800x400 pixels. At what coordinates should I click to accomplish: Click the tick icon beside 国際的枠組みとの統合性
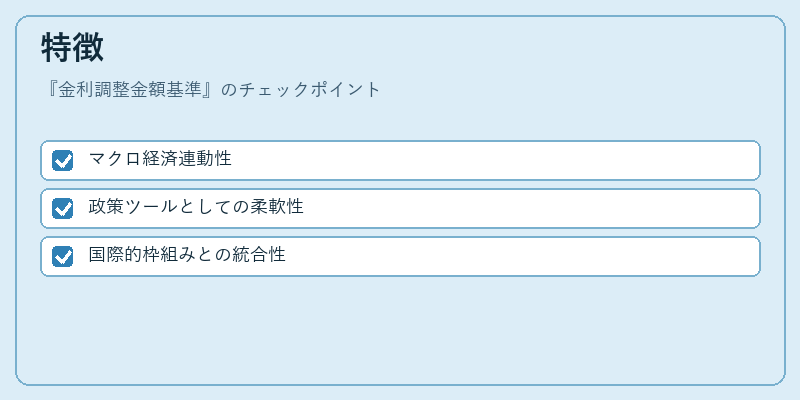(x=63, y=257)
